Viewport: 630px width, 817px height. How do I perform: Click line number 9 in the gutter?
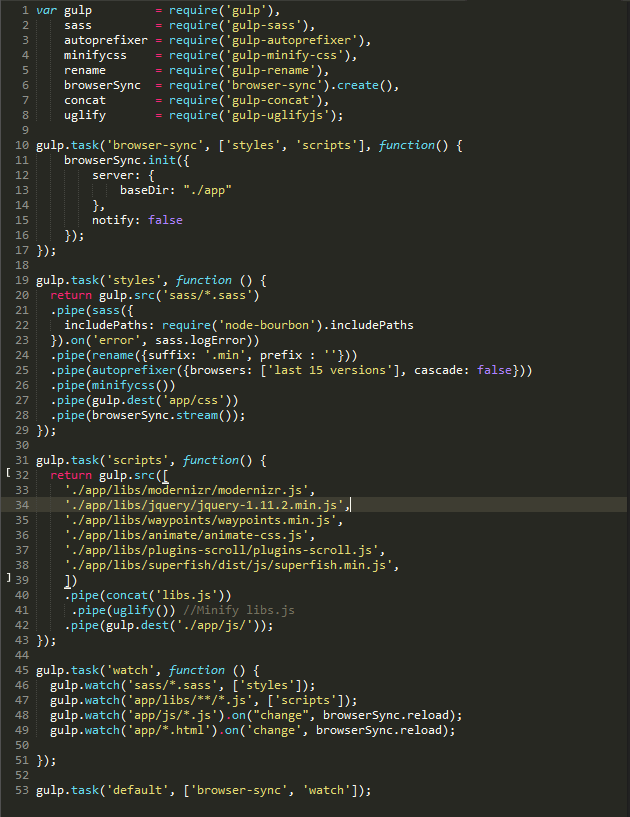point(26,130)
